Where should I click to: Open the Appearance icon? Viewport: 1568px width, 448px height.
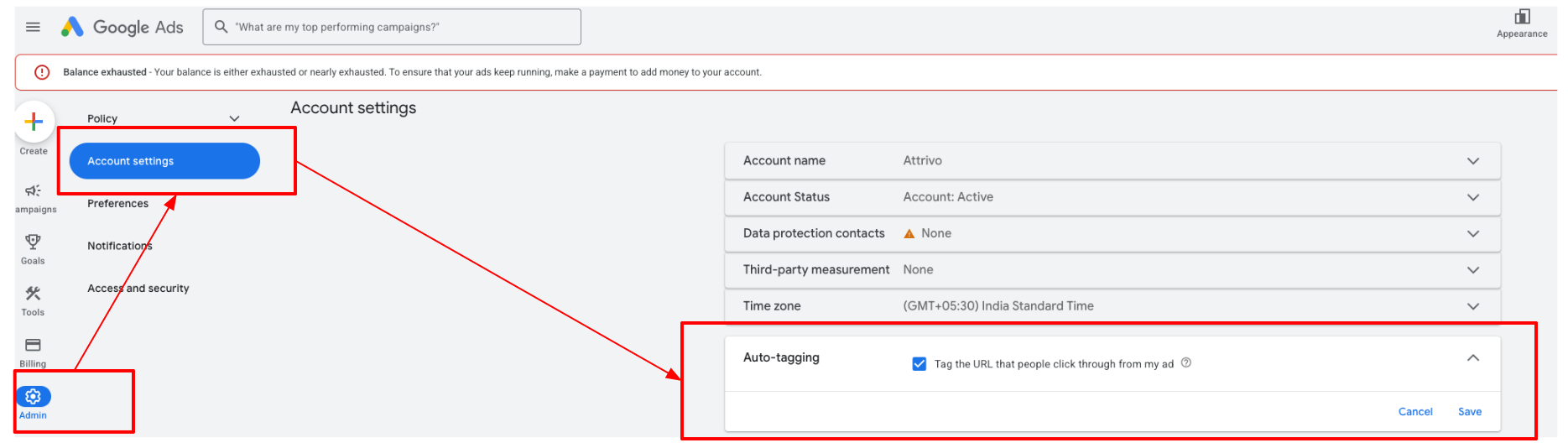(1522, 17)
